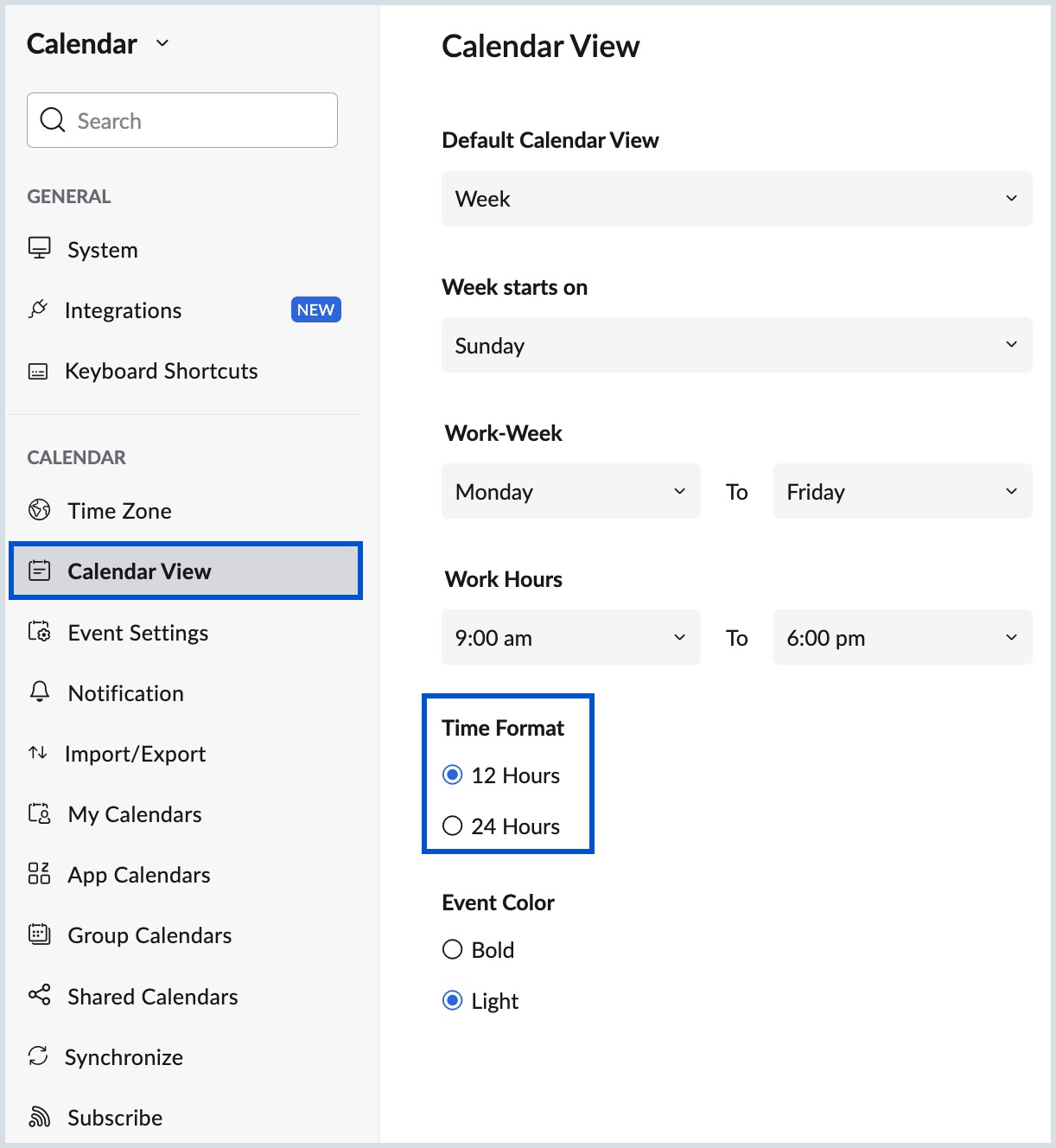Open the My Calendars settings page
Viewport: 1056px width, 1148px height.
[135, 814]
